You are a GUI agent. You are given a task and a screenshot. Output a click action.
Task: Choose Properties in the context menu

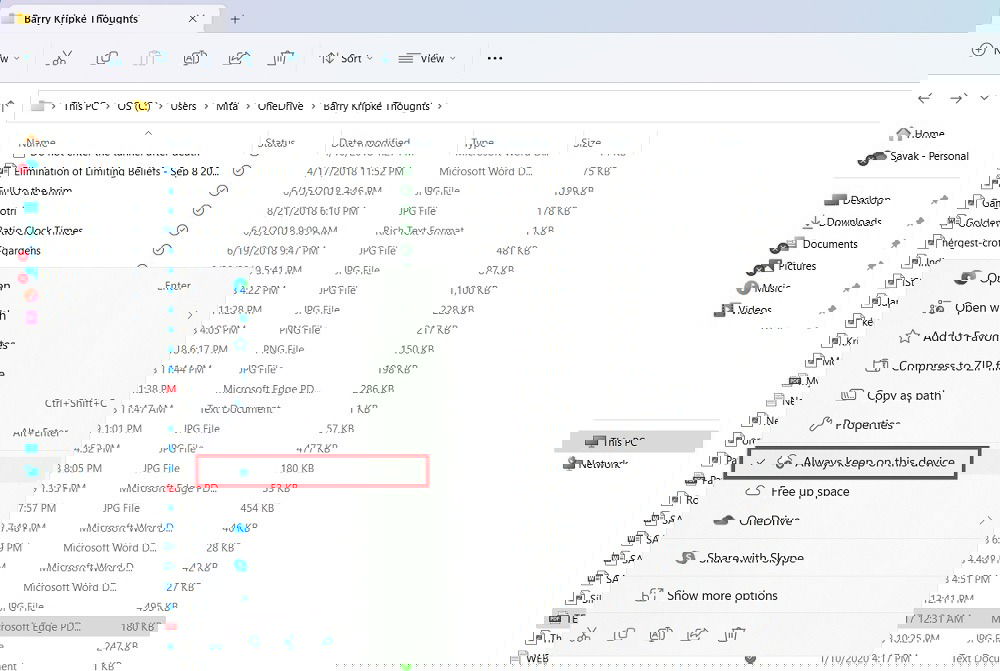(855, 425)
